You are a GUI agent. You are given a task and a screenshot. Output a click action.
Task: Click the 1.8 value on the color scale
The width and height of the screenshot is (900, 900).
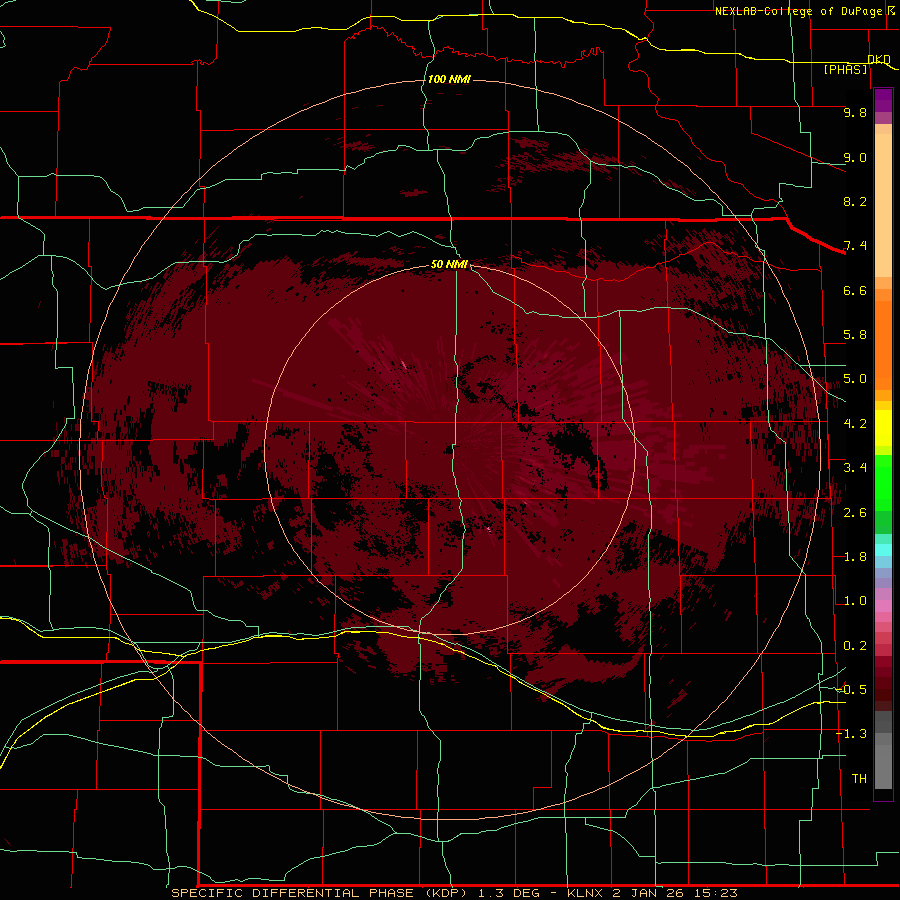(855, 557)
